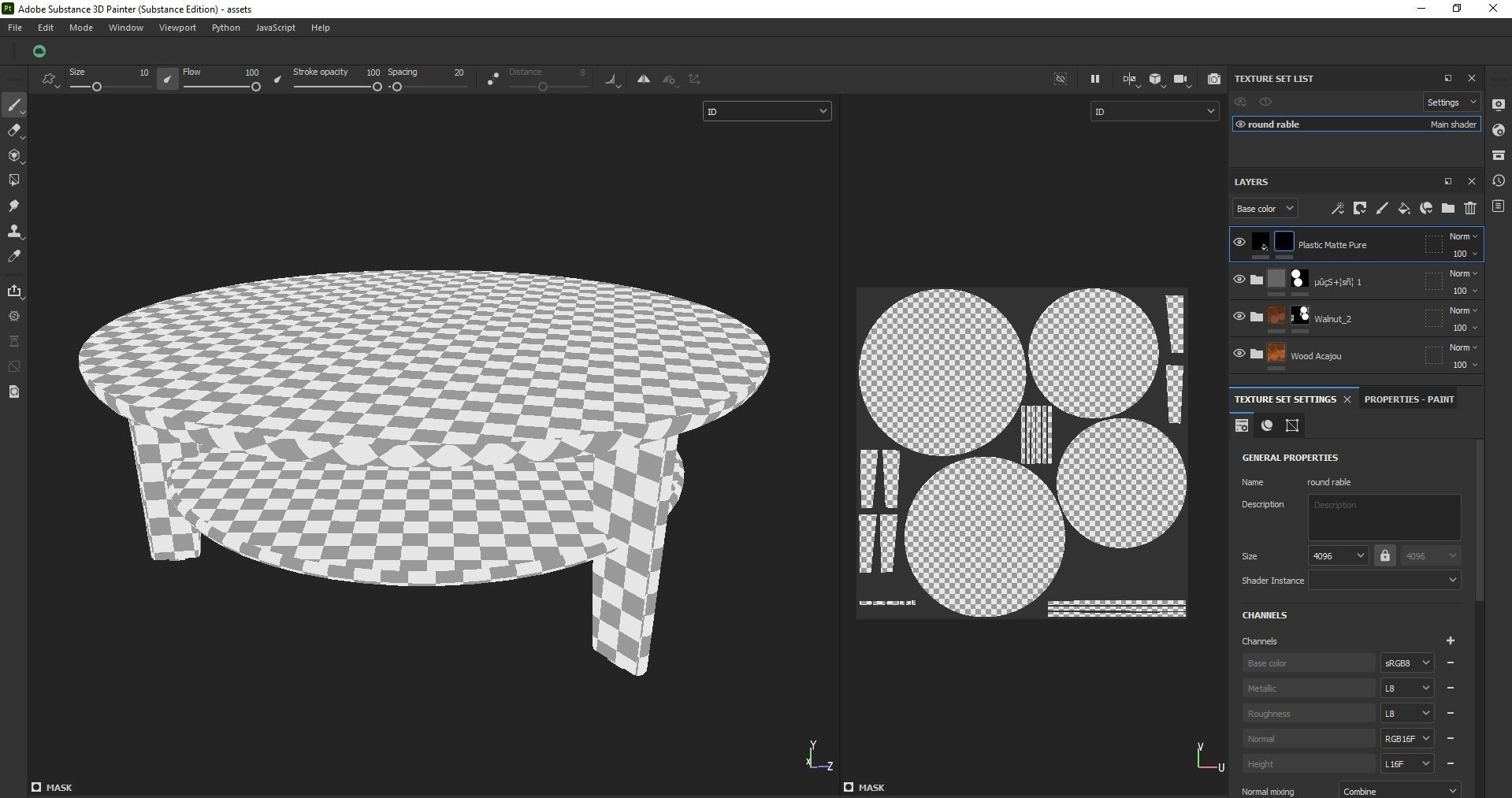The height and width of the screenshot is (798, 1512).
Task: Select the Polygon Fill tool
Action: click(14, 180)
